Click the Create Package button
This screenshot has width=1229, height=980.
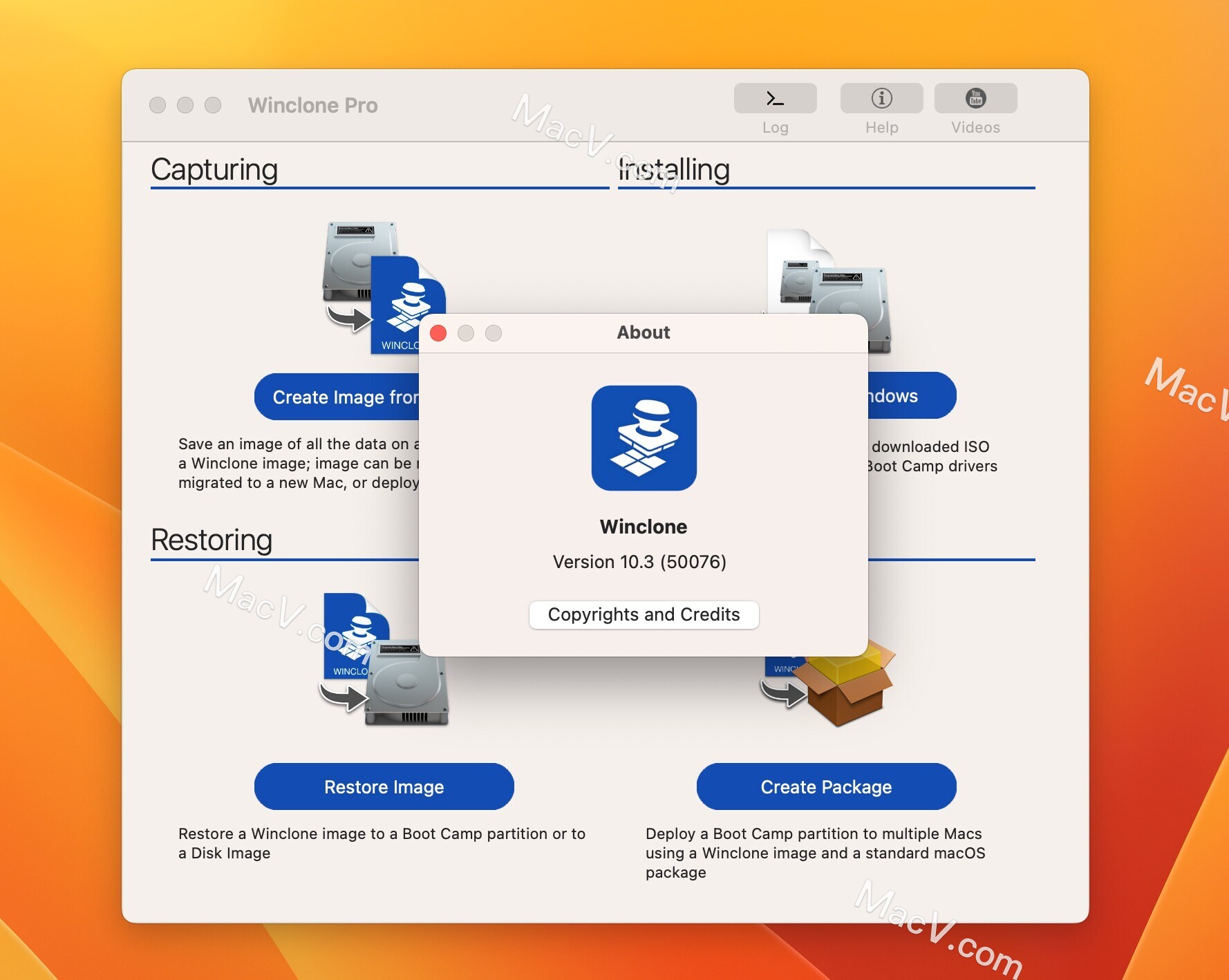[x=826, y=786]
